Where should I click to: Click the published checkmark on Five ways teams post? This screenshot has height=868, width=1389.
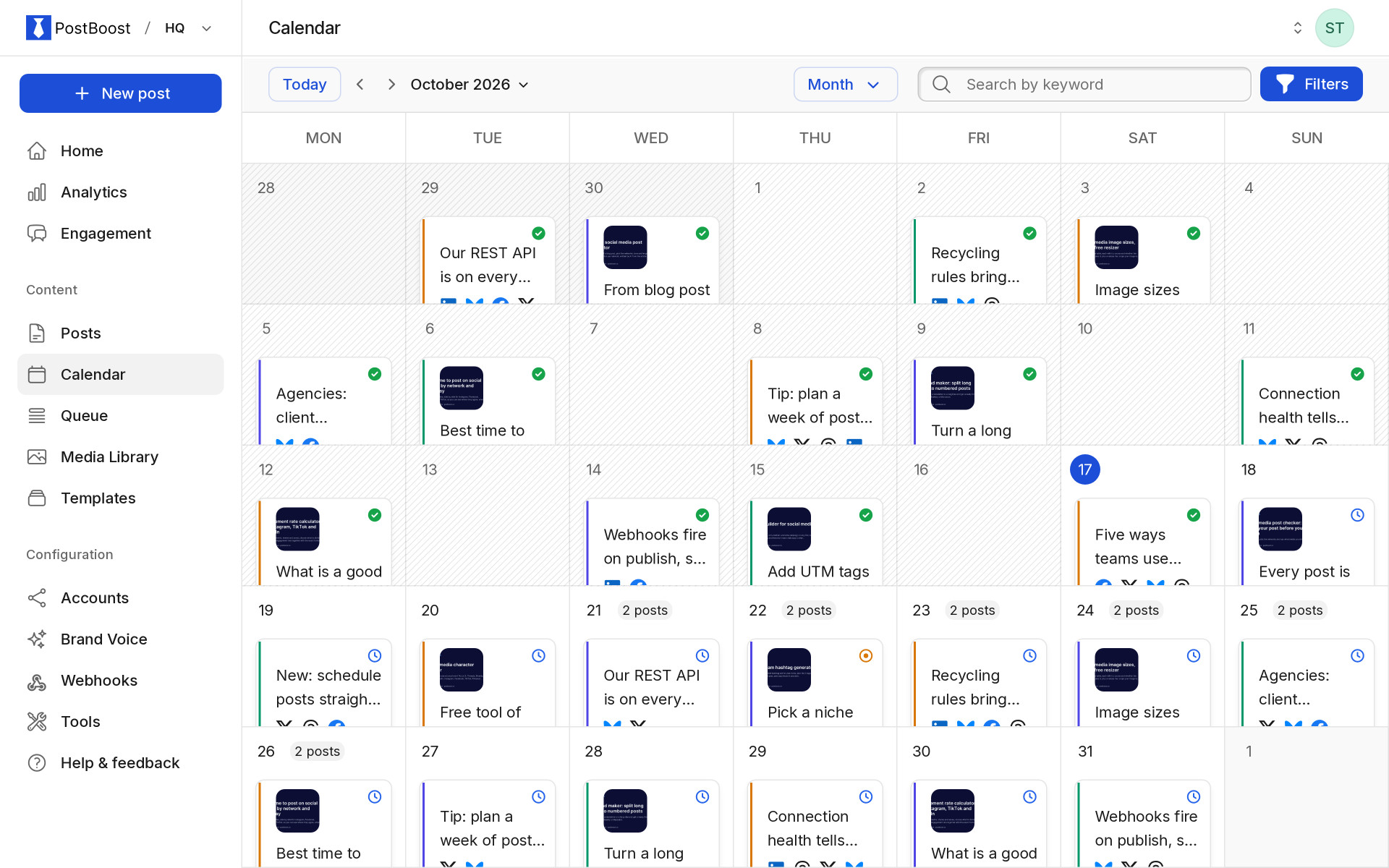(1194, 515)
